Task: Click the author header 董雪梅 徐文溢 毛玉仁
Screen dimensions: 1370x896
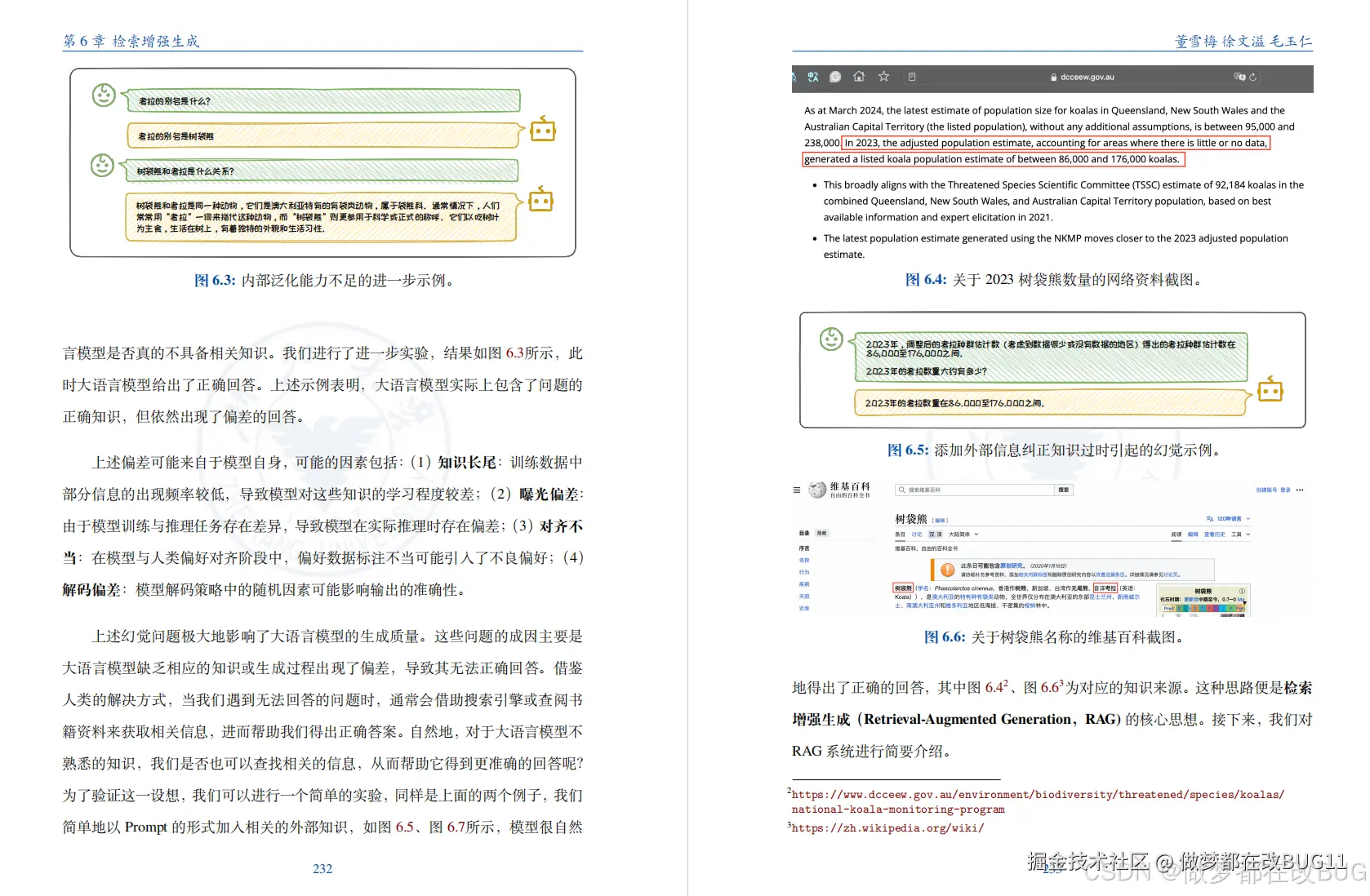Action: 1243,41
